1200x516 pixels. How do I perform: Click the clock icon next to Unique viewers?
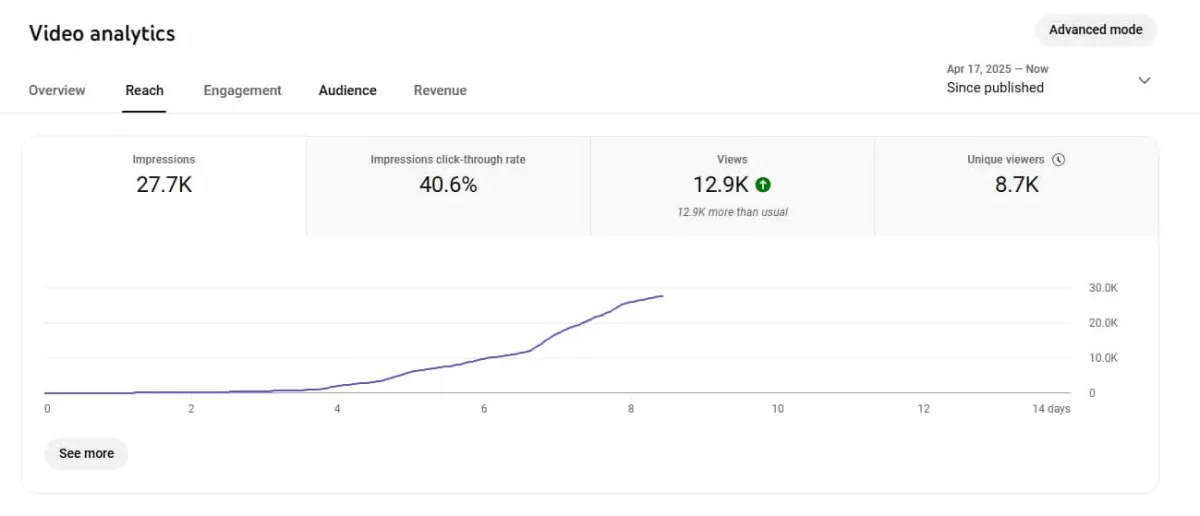[1058, 160]
